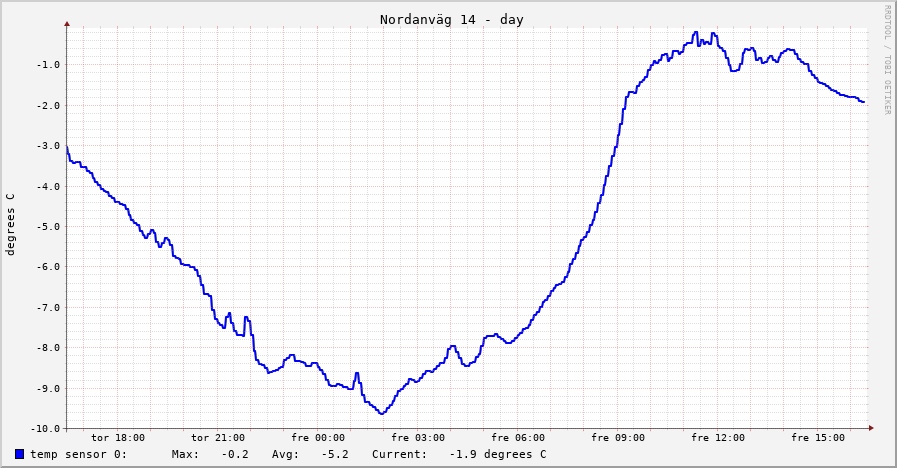This screenshot has height=468, width=897.
Task: Click the Current value -1.9 degrees C
Action: click(497, 454)
